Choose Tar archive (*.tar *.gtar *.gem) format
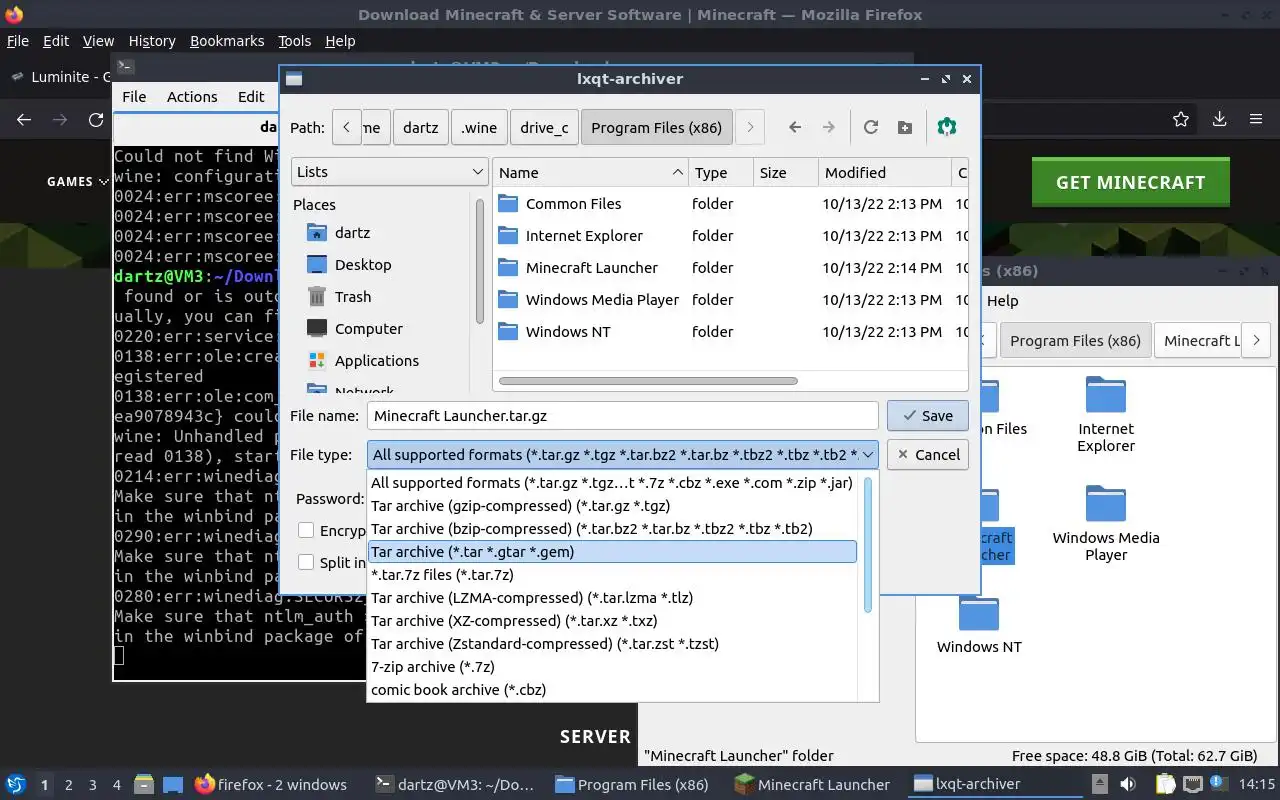The image size is (1280, 800). [613, 552]
